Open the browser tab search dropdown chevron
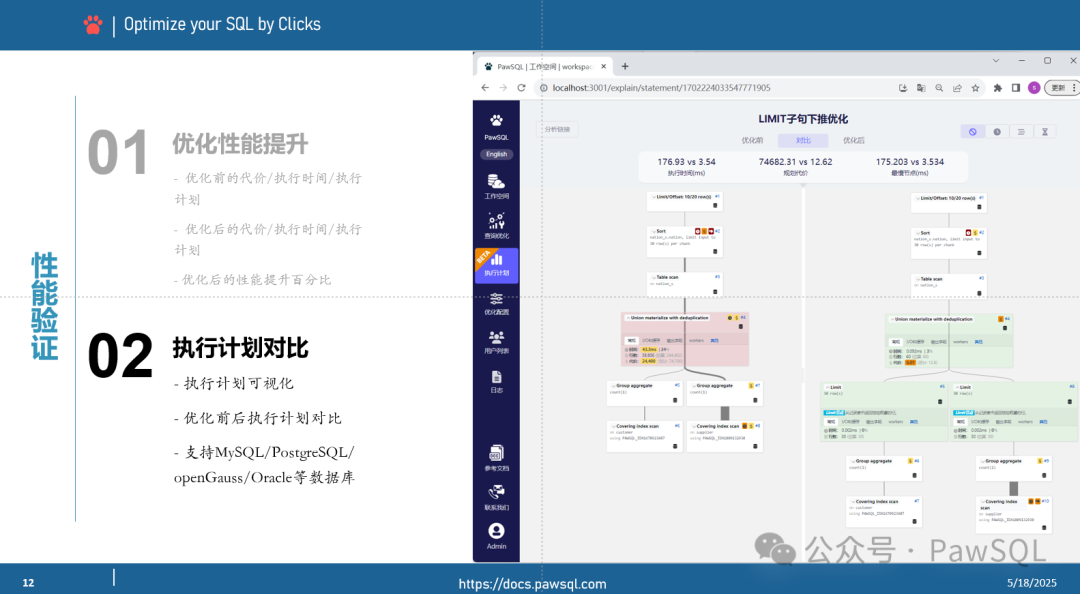1080x594 pixels. tap(995, 61)
